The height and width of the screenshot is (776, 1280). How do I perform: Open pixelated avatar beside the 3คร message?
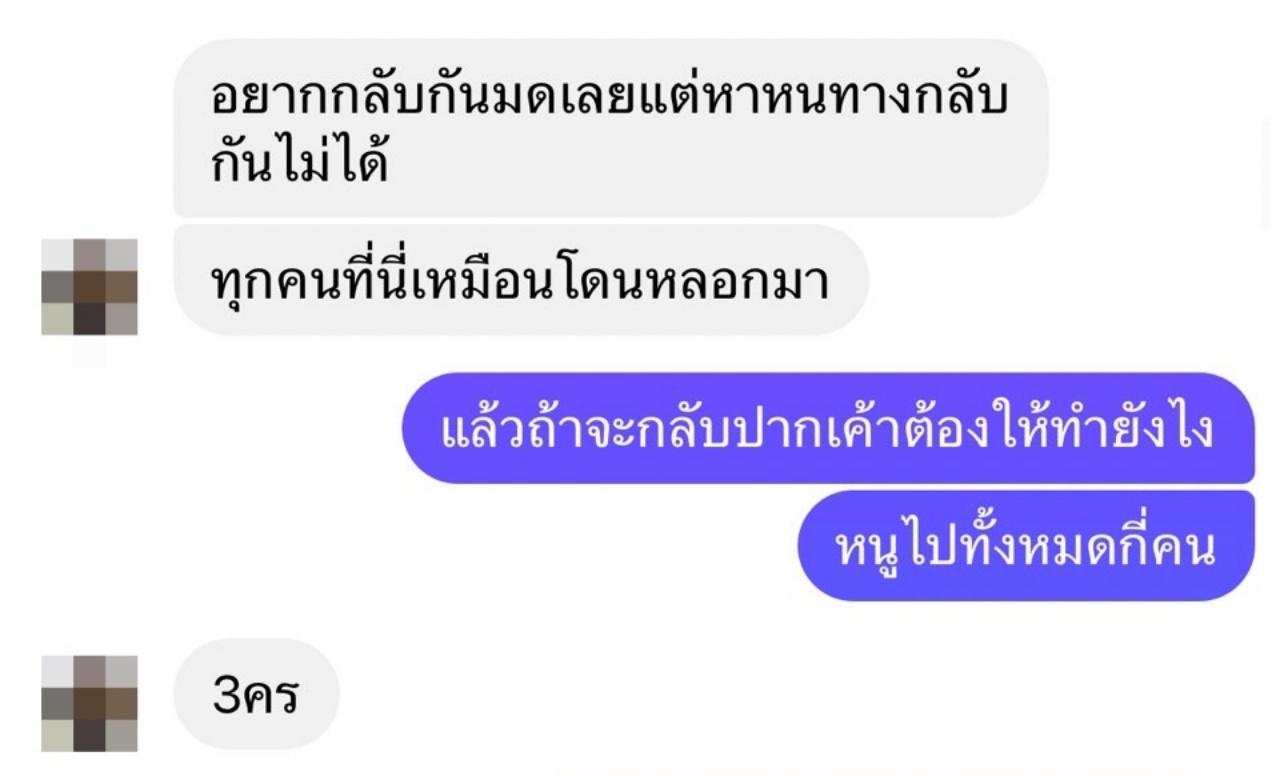pos(89,703)
